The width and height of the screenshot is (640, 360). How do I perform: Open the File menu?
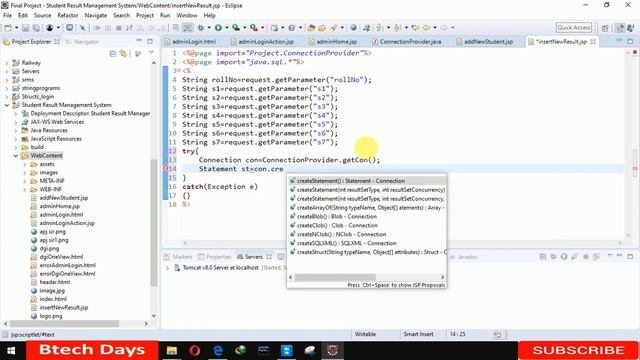tap(7, 15)
